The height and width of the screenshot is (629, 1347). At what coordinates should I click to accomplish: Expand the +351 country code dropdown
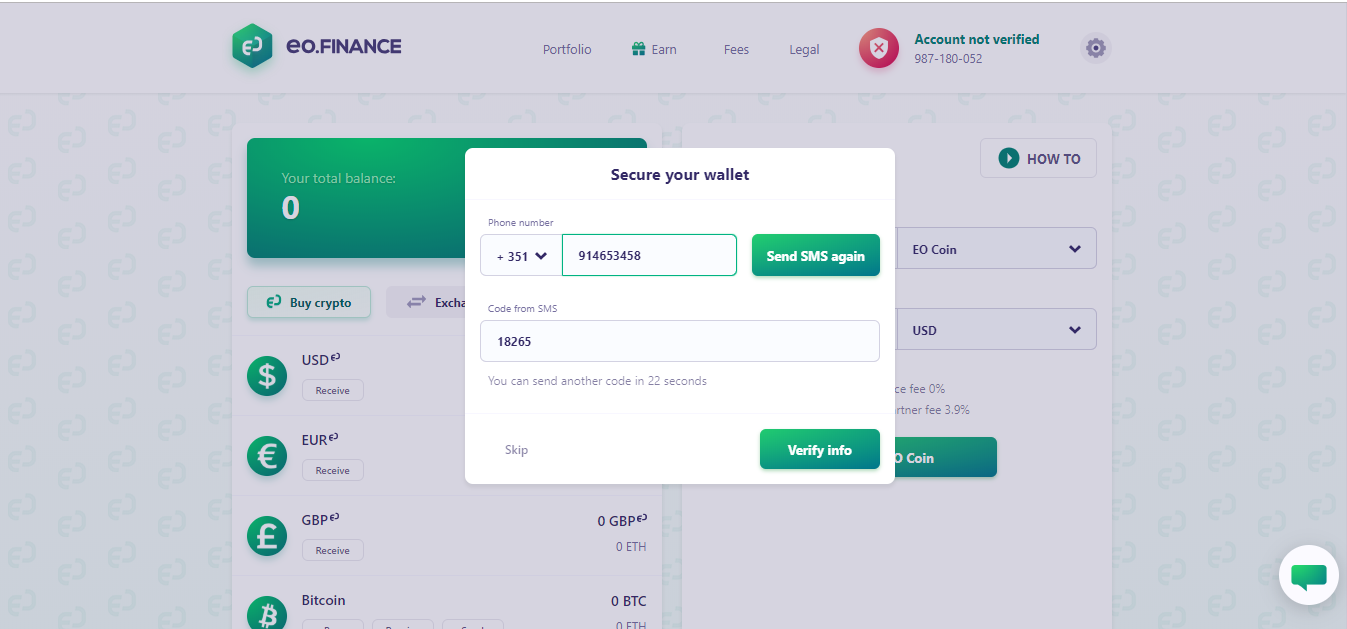(x=521, y=256)
